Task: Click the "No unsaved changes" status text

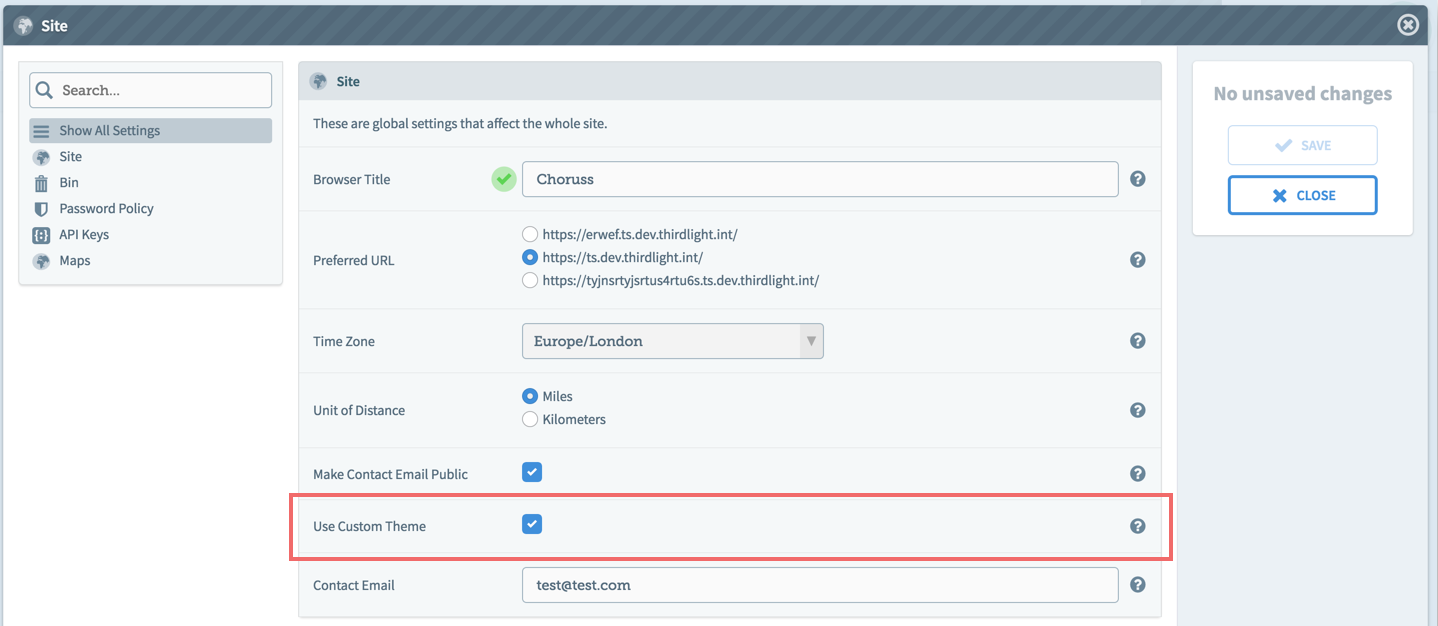Action: (1302, 94)
